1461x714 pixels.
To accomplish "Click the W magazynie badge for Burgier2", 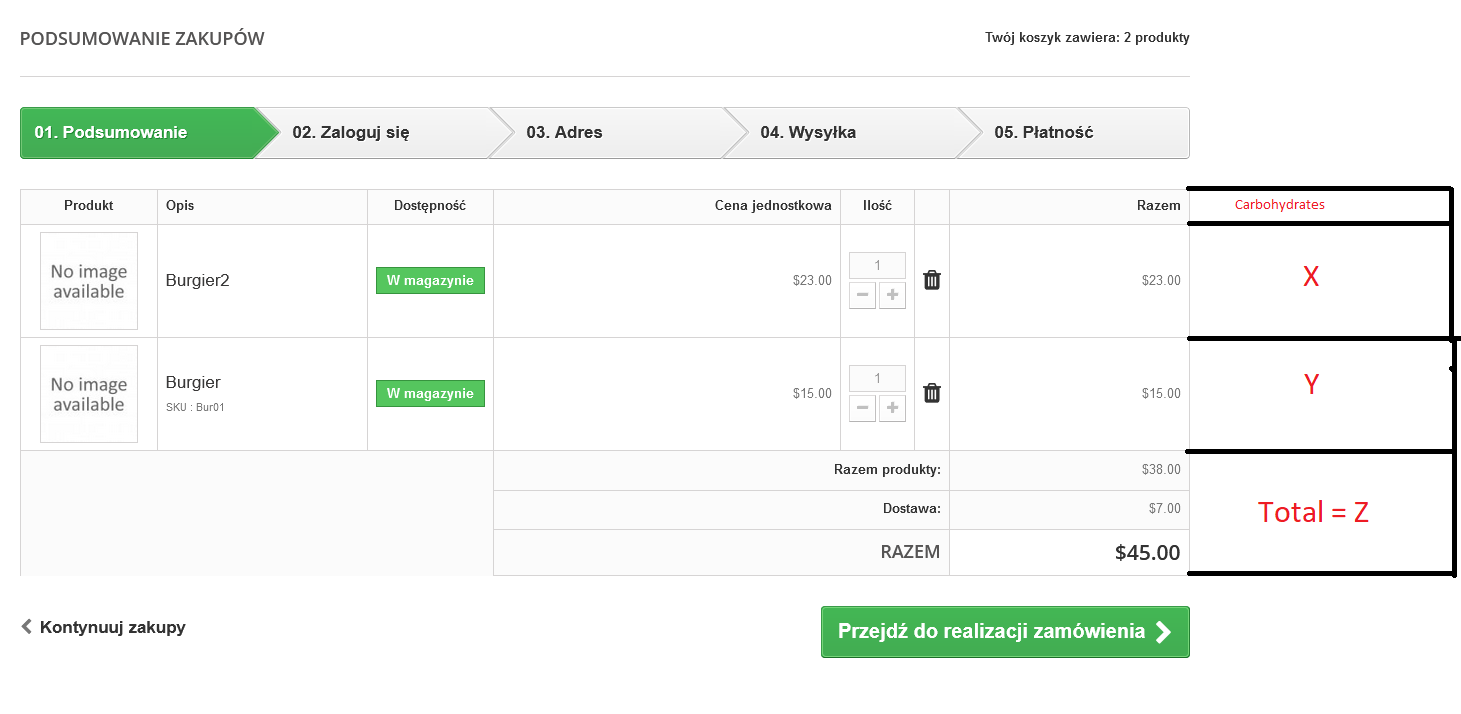I will tap(430, 281).
